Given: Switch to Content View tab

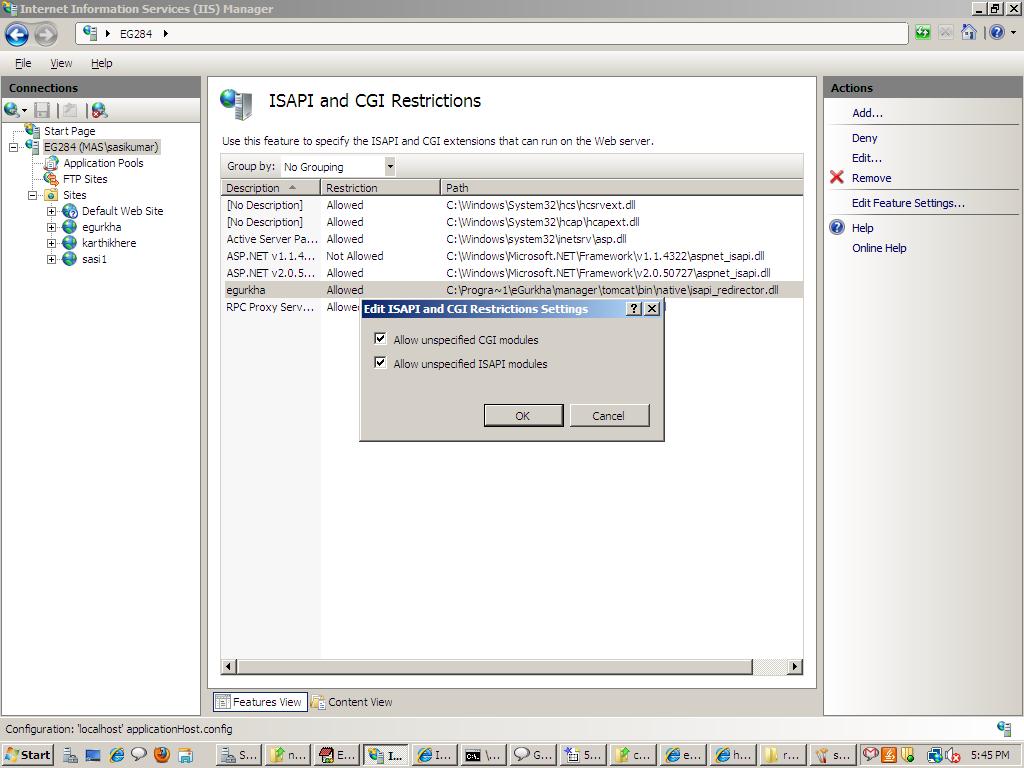Looking at the screenshot, I should pos(353,702).
